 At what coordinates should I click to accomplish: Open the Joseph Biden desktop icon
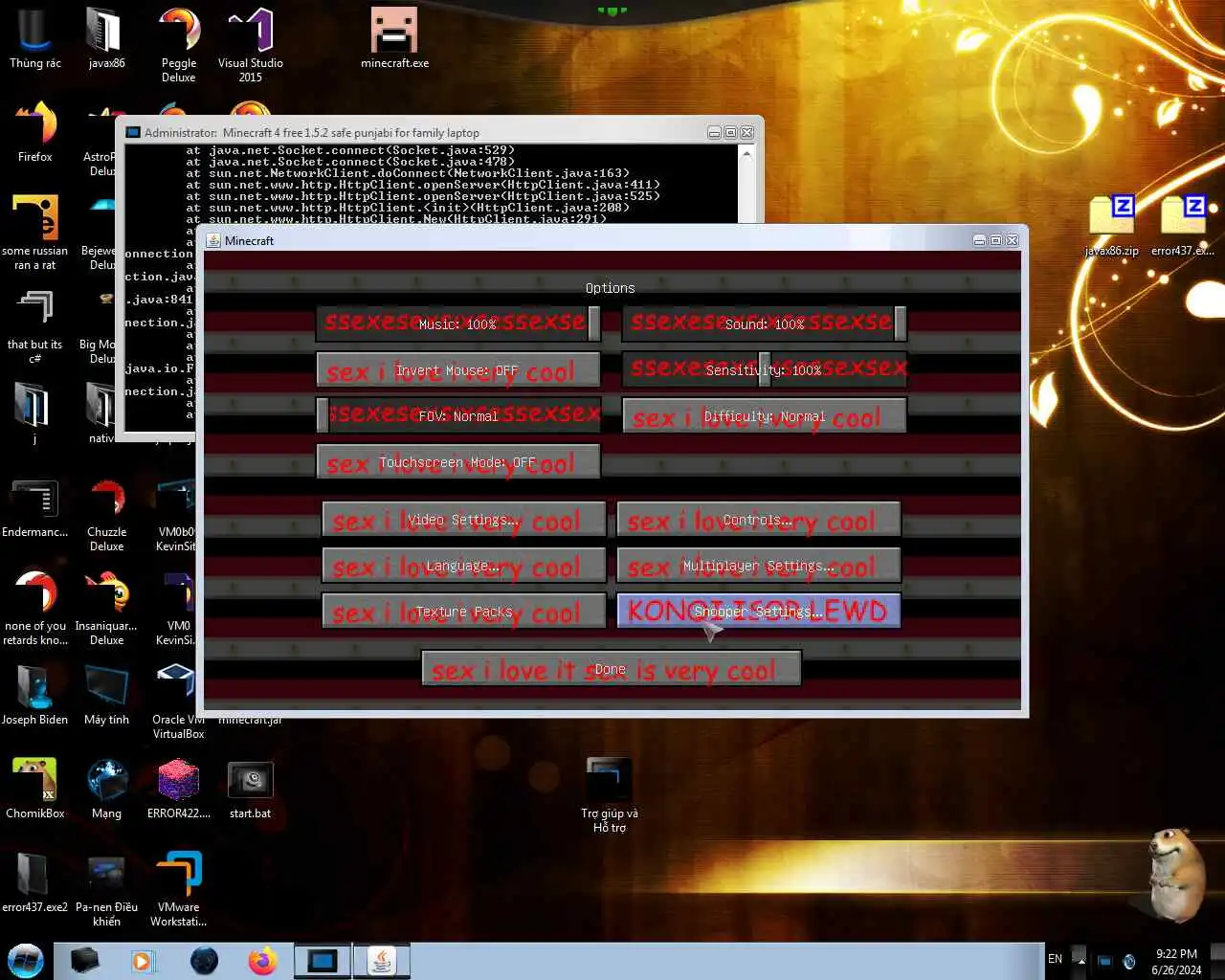point(34,695)
